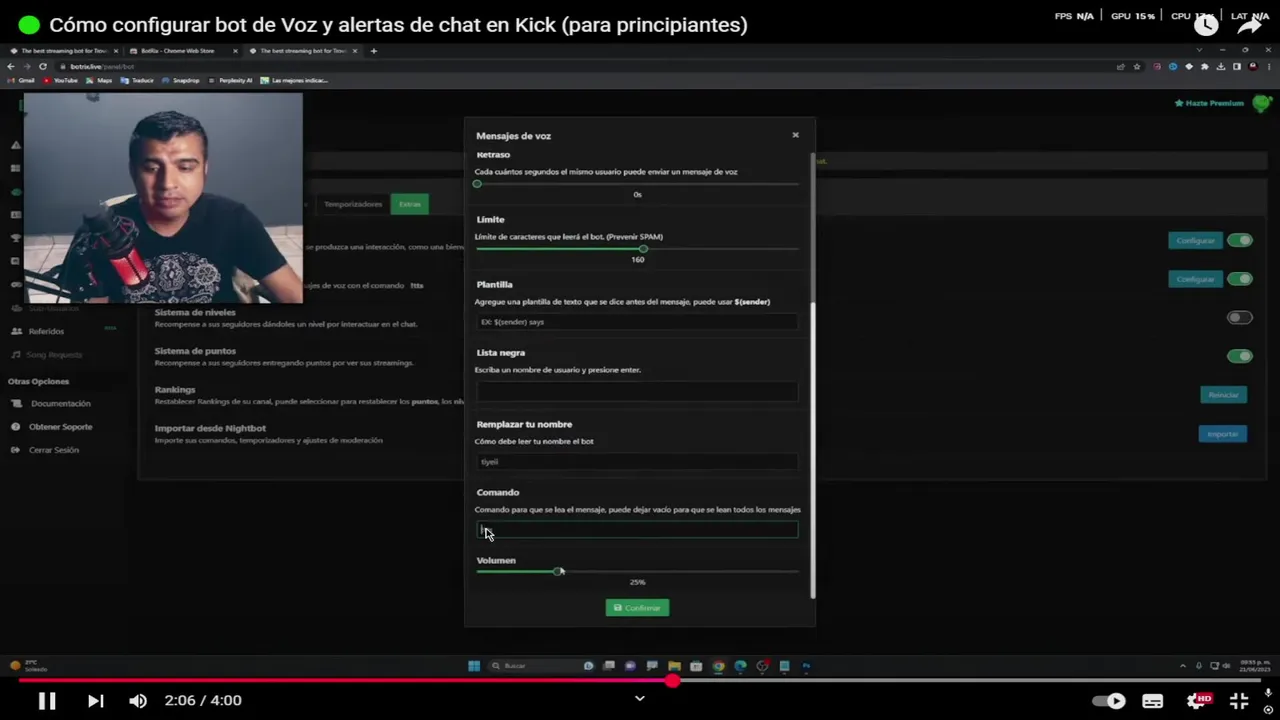Toggle the first green switch on the right
Viewport: 1280px width, 720px height.
tap(1240, 240)
